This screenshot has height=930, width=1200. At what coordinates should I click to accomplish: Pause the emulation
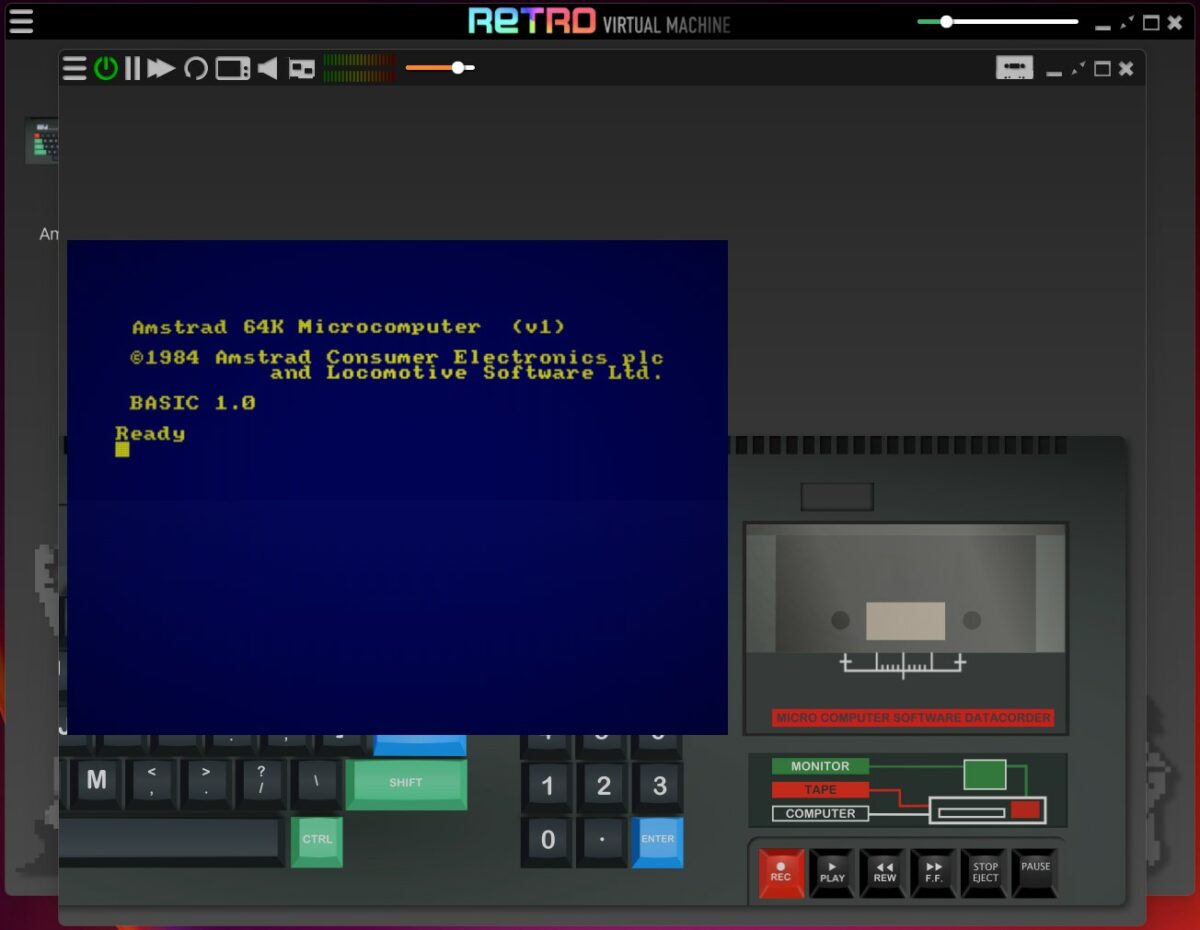(x=133, y=68)
